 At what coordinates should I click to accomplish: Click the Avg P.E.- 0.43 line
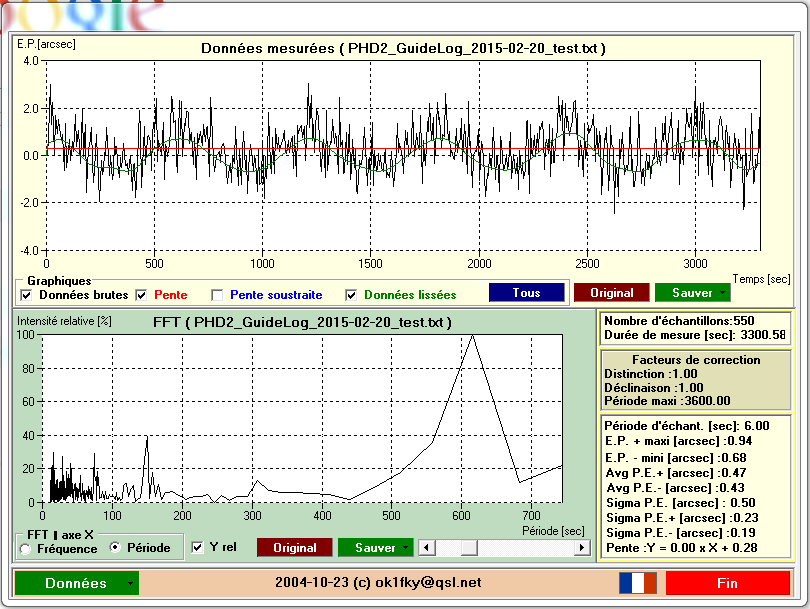(675, 488)
